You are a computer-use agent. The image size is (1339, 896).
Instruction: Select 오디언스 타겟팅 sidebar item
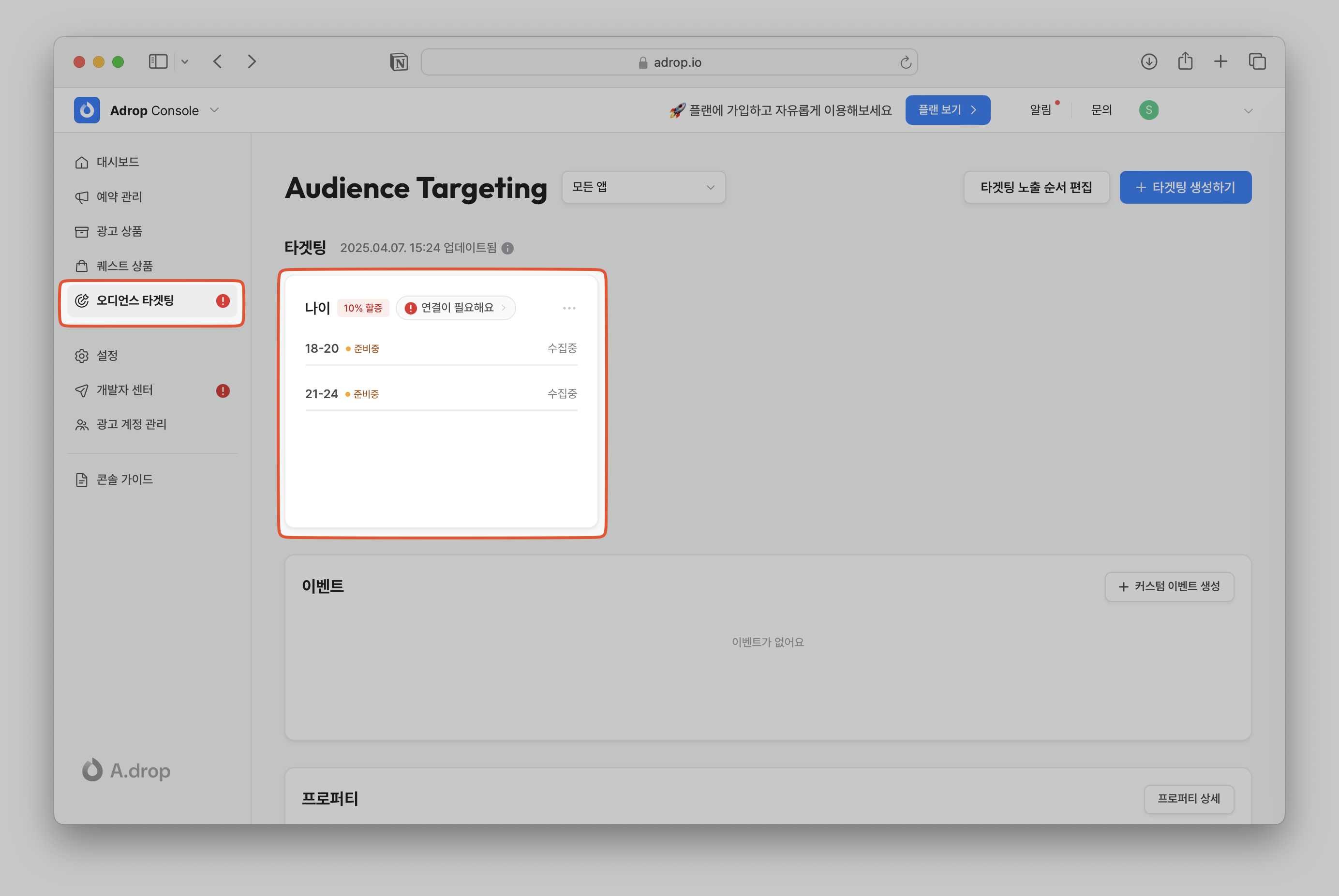pos(152,300)
